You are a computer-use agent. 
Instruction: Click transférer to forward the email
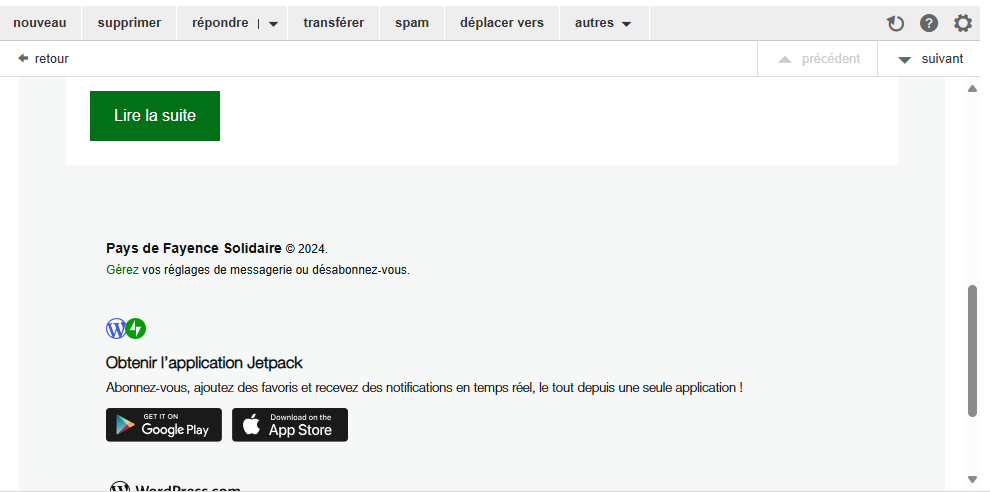tap(334, 23)
